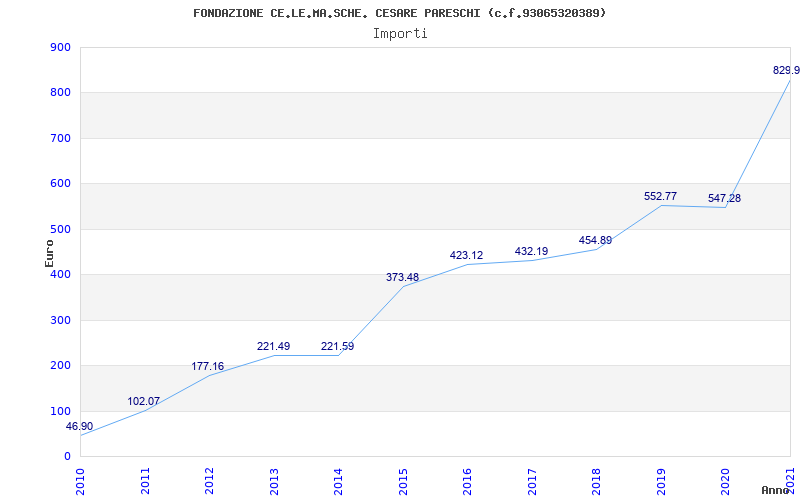Image resolution: width=800 pixels, height=500 pixels.
Task: Select the 373.48 data label
Action: 402,278
